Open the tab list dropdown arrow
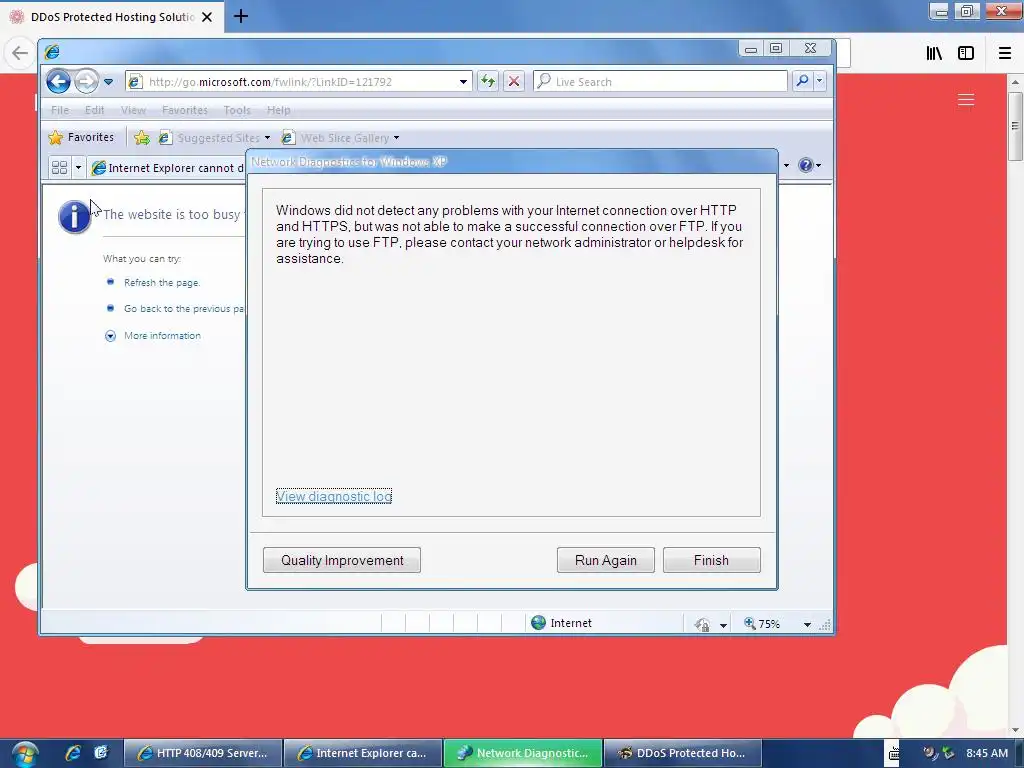Image resolution: width=1024 pixels, height=768 pixels. click(78, 168)
